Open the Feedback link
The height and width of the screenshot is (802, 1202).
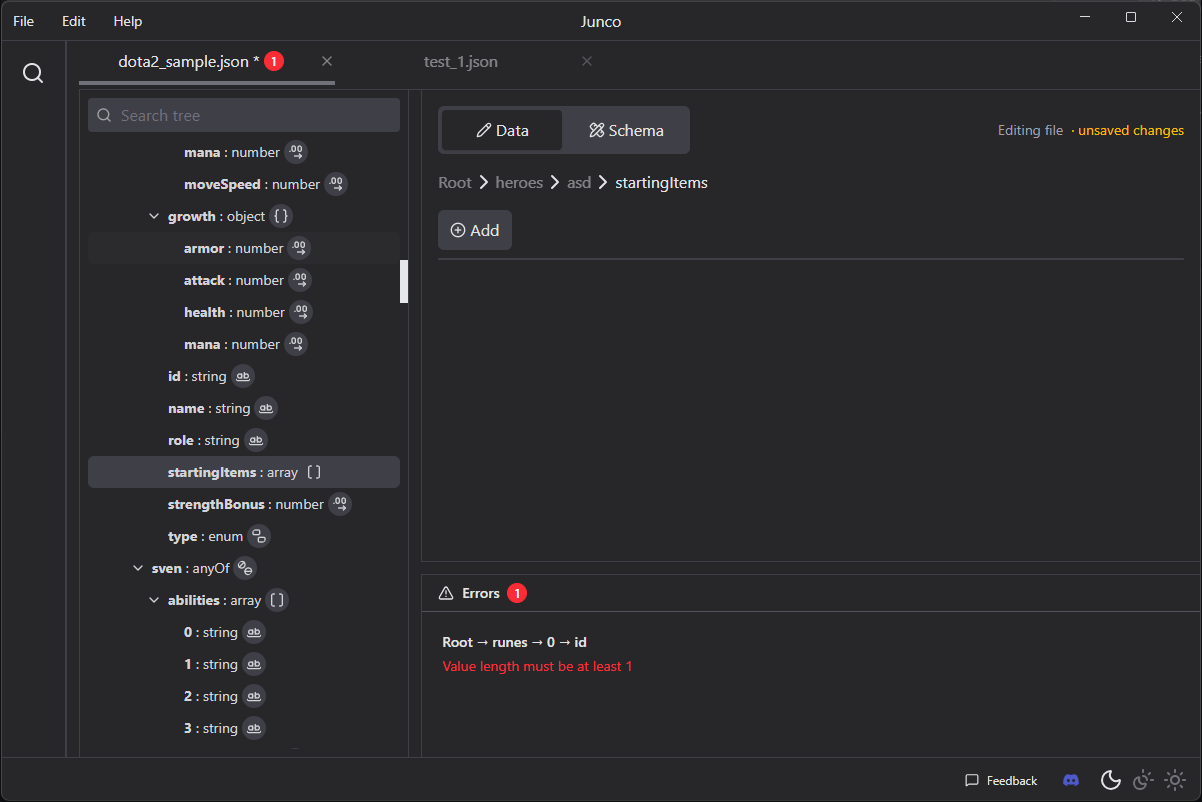(1001, 780)
